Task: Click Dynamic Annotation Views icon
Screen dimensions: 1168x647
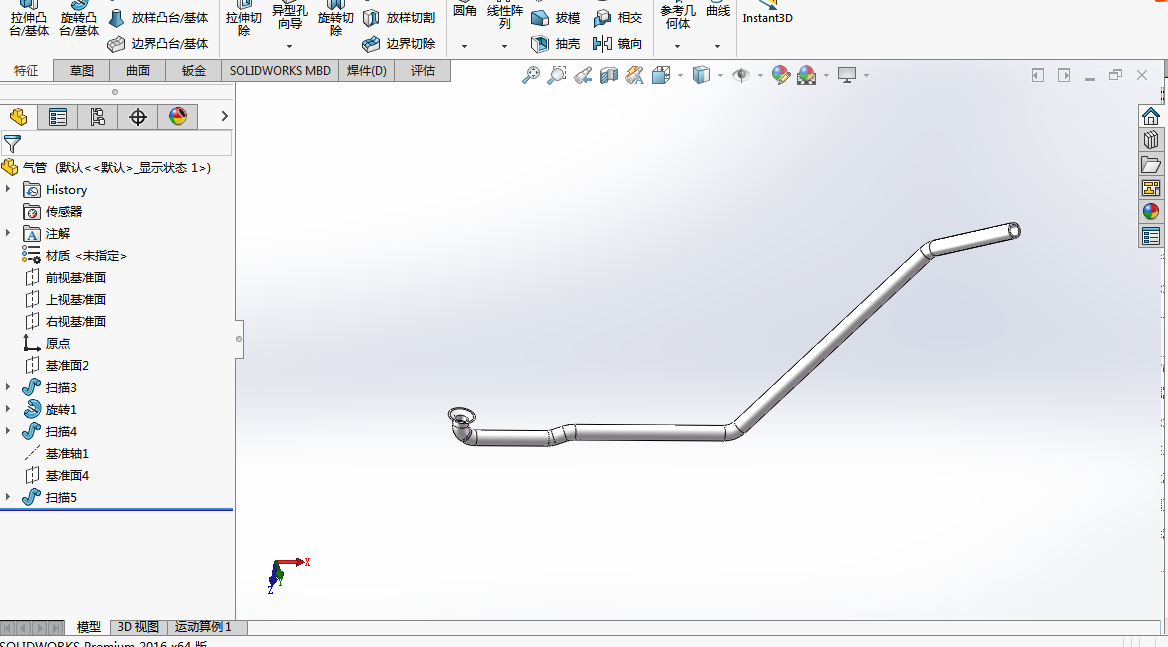Action: [634, 75]
